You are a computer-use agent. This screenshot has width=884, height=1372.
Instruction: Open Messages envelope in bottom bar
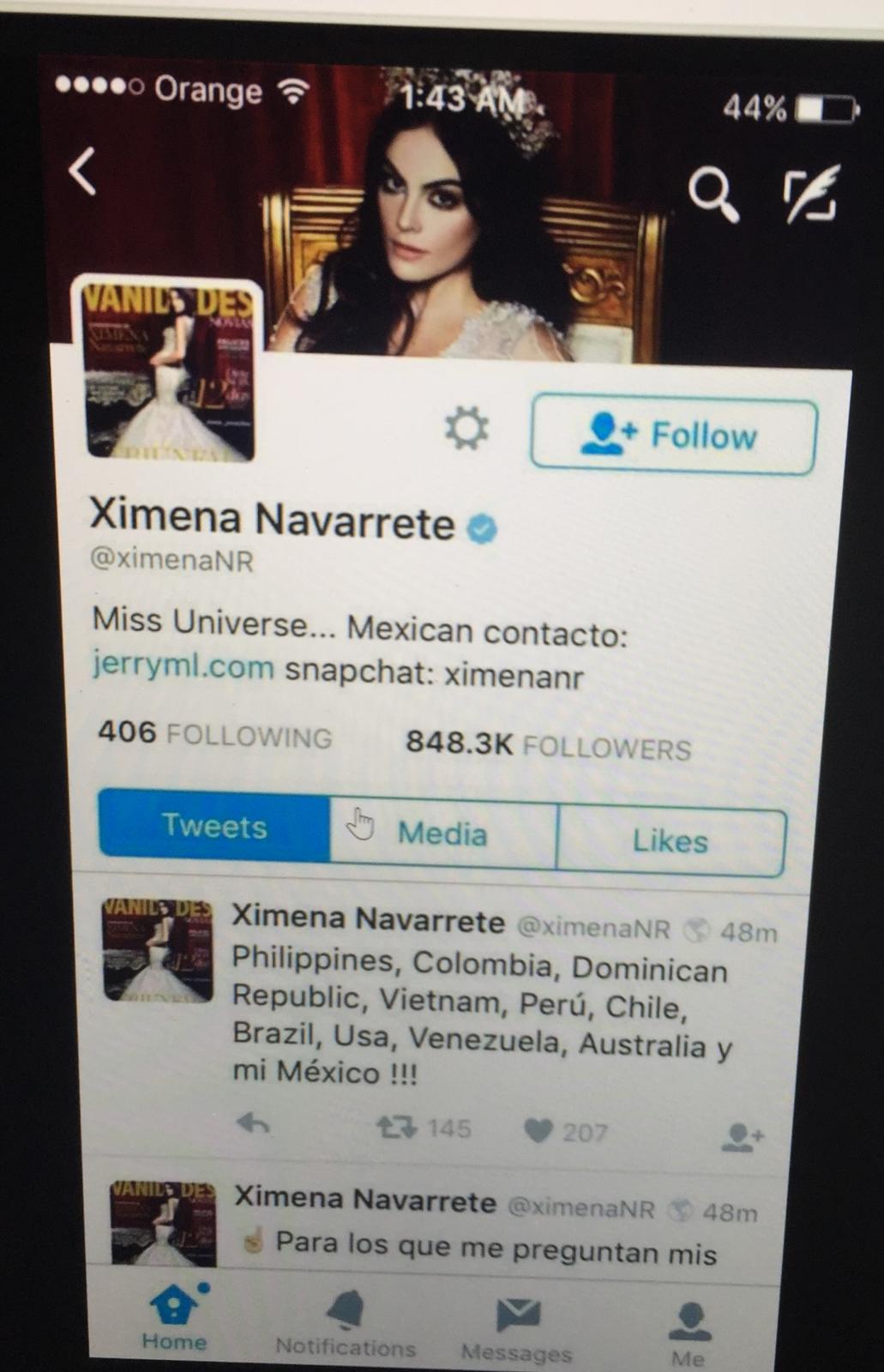(517, 1330)
